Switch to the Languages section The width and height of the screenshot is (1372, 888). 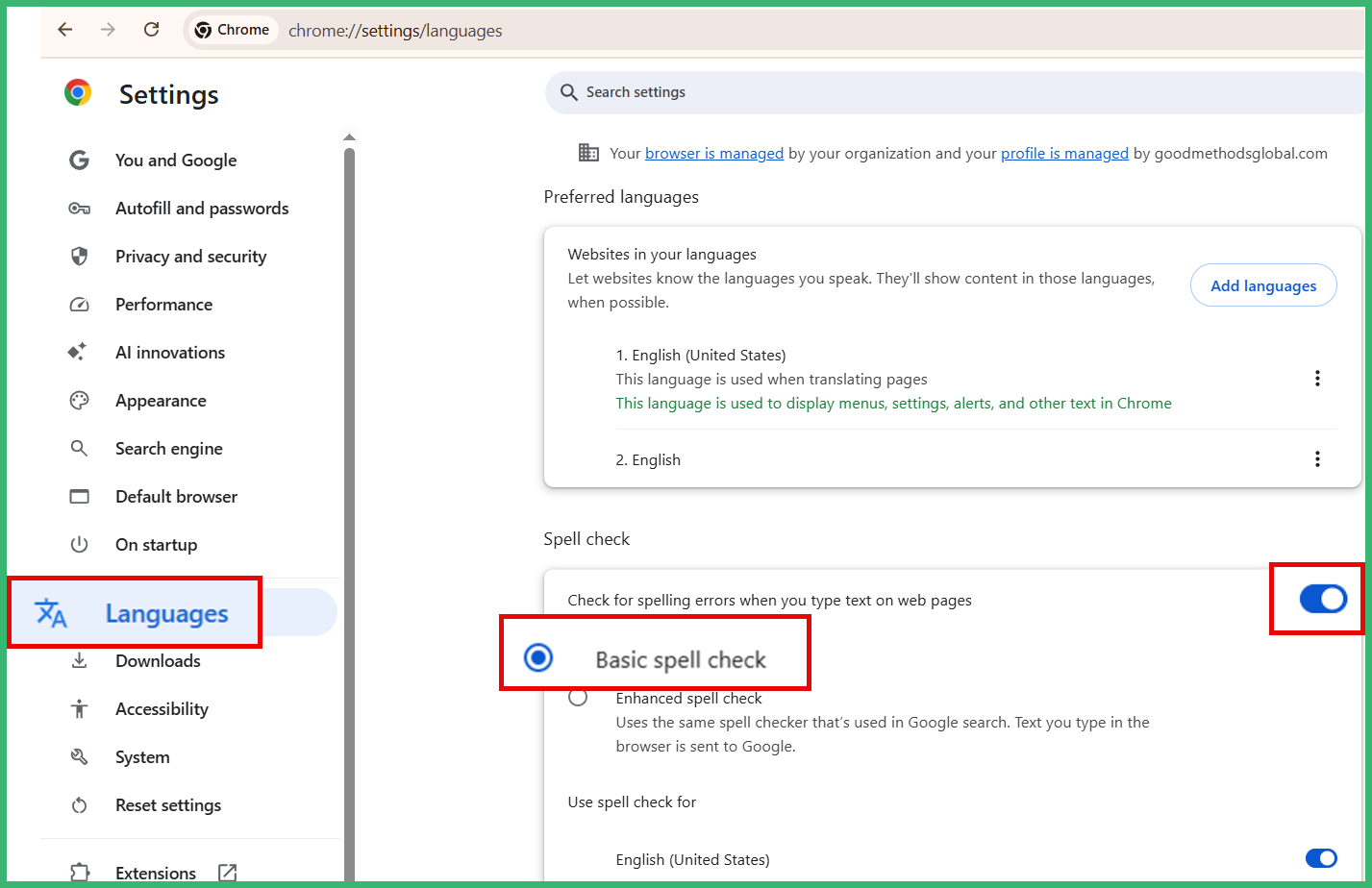click(165, 612)
